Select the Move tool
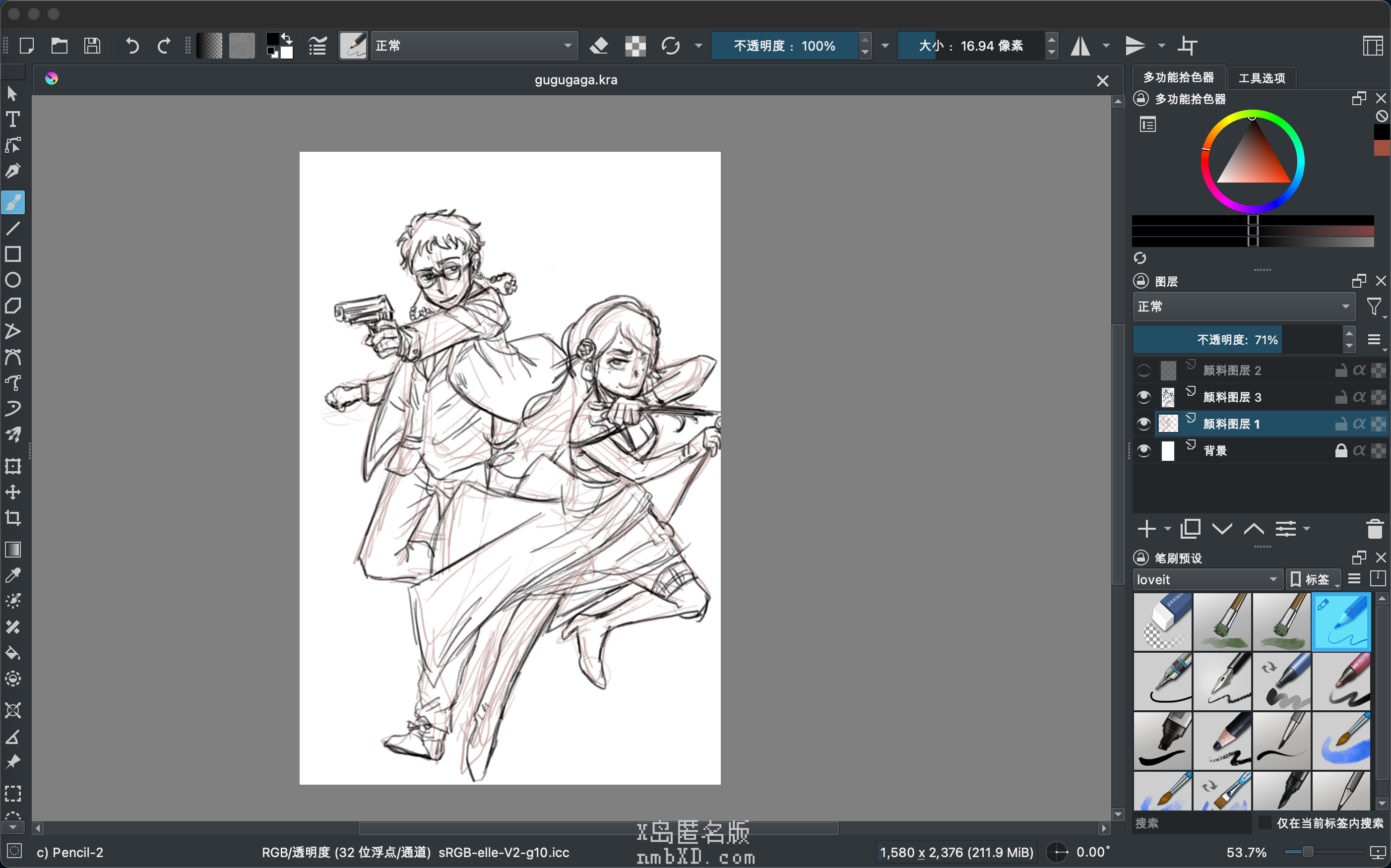 (x=12, y=492)
